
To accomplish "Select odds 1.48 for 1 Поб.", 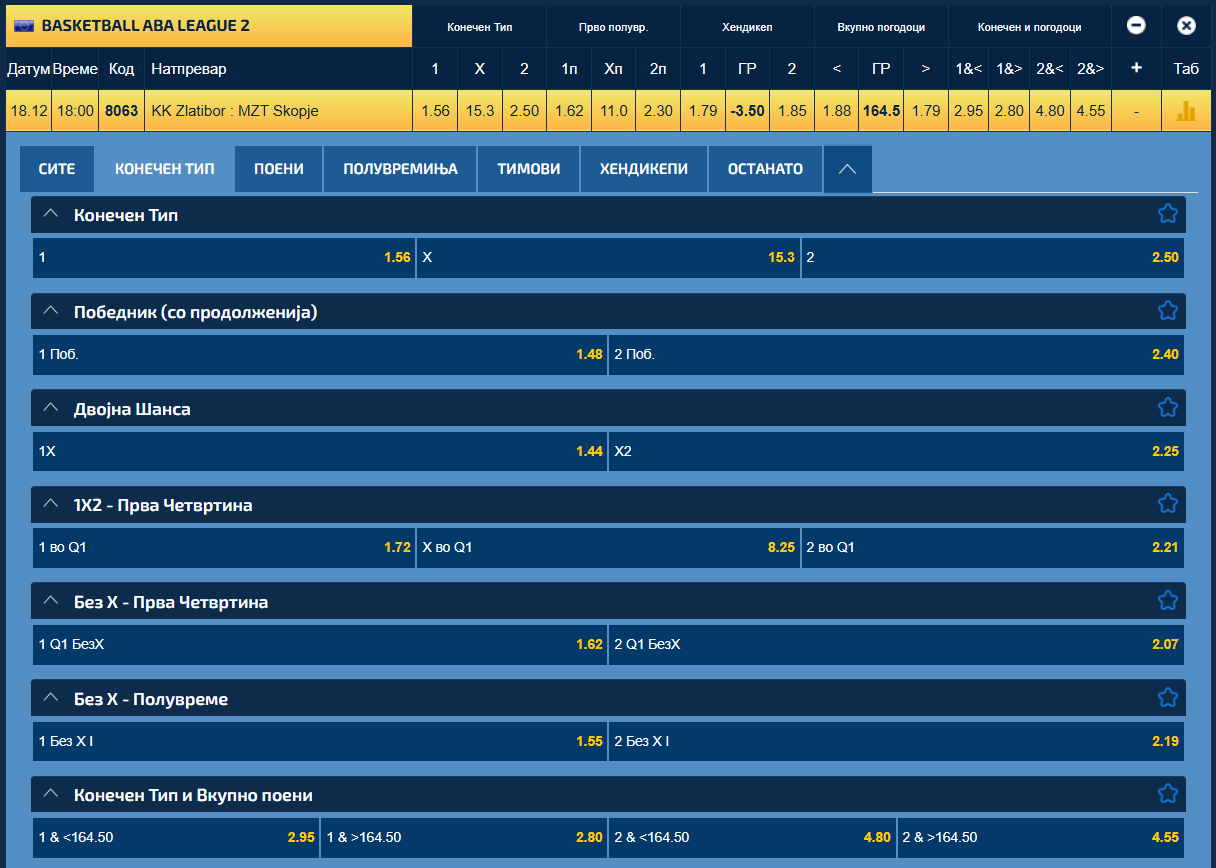I will 320,354.
